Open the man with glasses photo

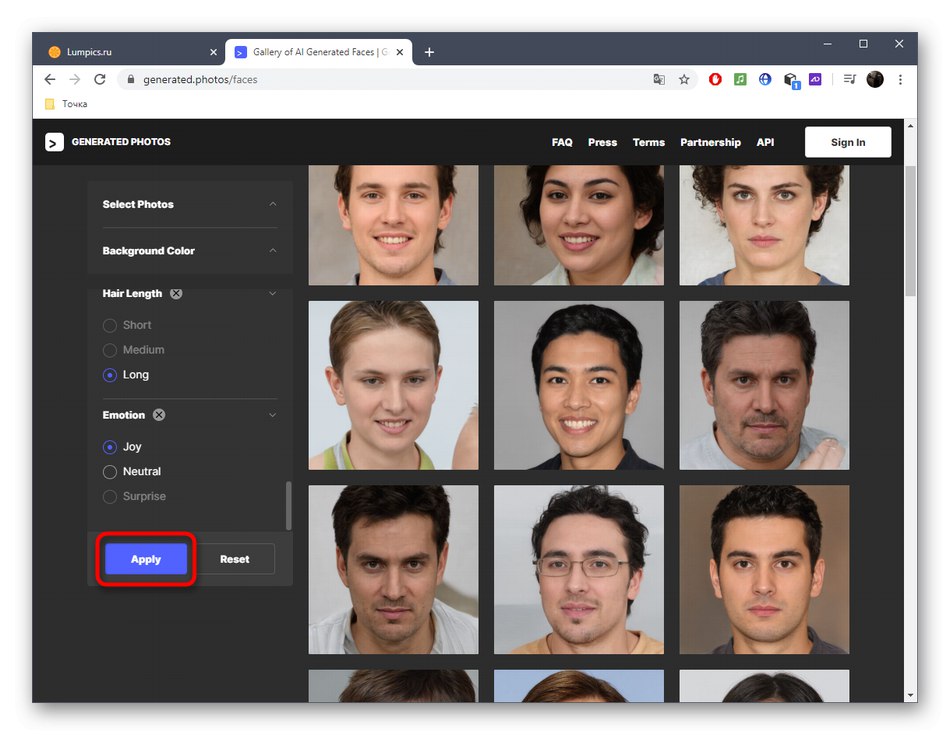pyautogui.click(x=579, y=570)
